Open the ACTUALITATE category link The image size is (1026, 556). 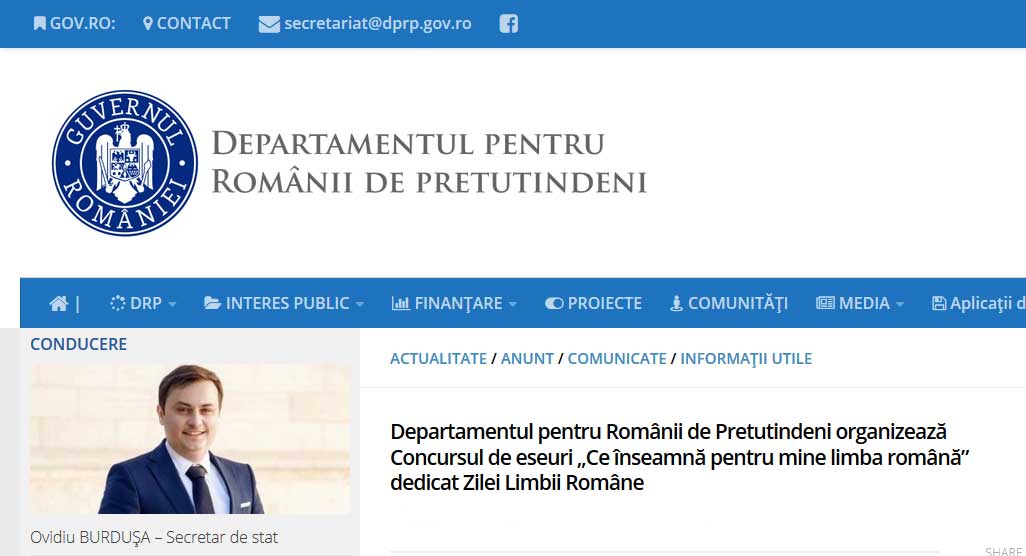tap(438, 358)
